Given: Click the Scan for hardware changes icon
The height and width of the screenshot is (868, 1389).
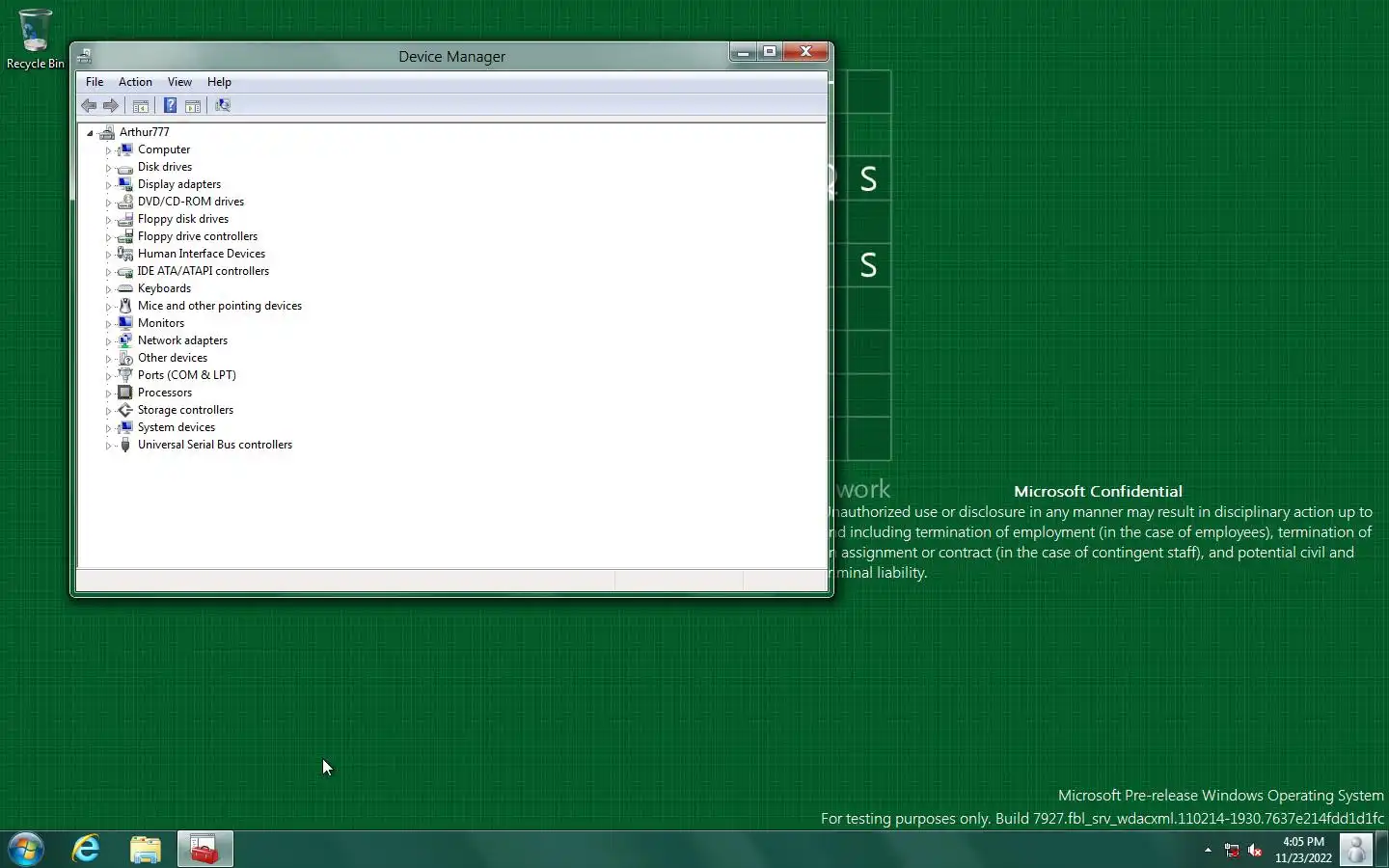Looking at the screenshot, I should coord(223,106).
